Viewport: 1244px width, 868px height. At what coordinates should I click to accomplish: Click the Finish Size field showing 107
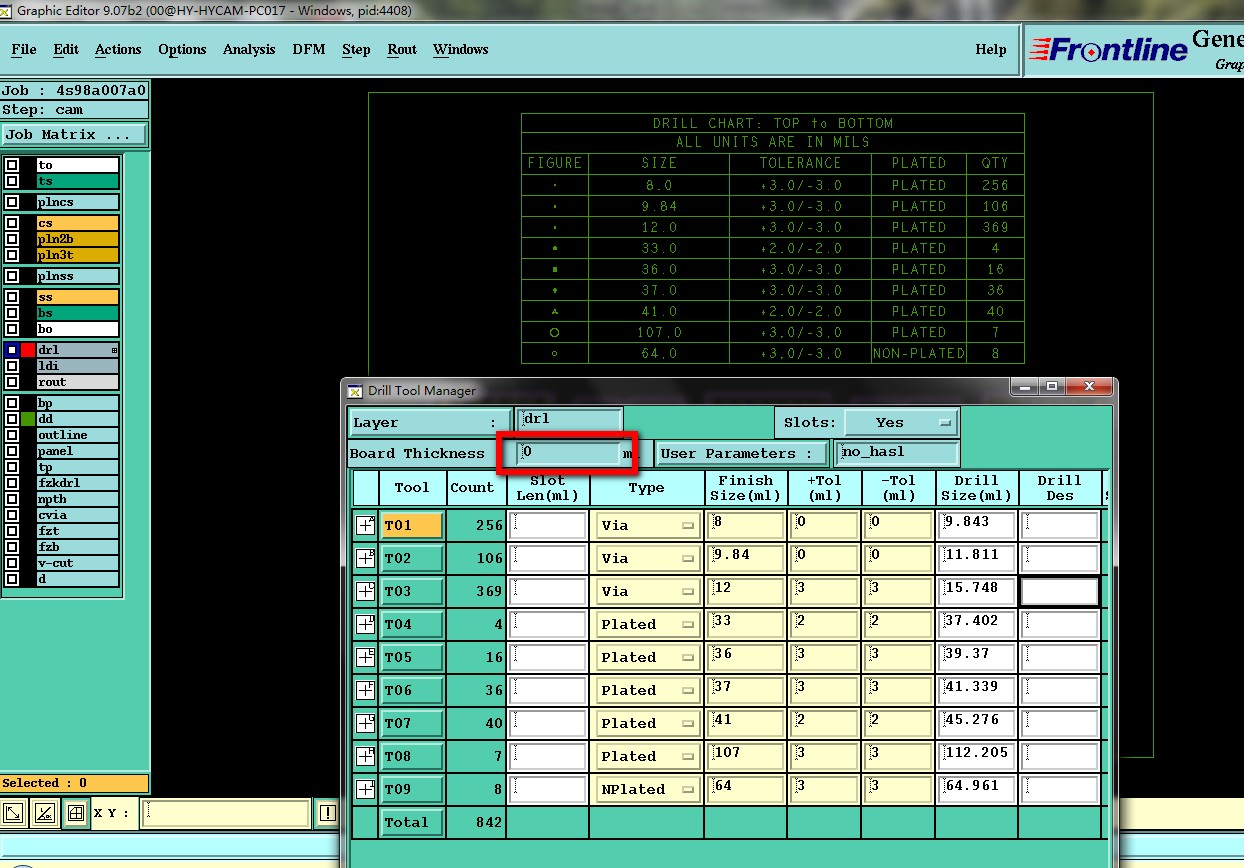click(x=745, y=756)
